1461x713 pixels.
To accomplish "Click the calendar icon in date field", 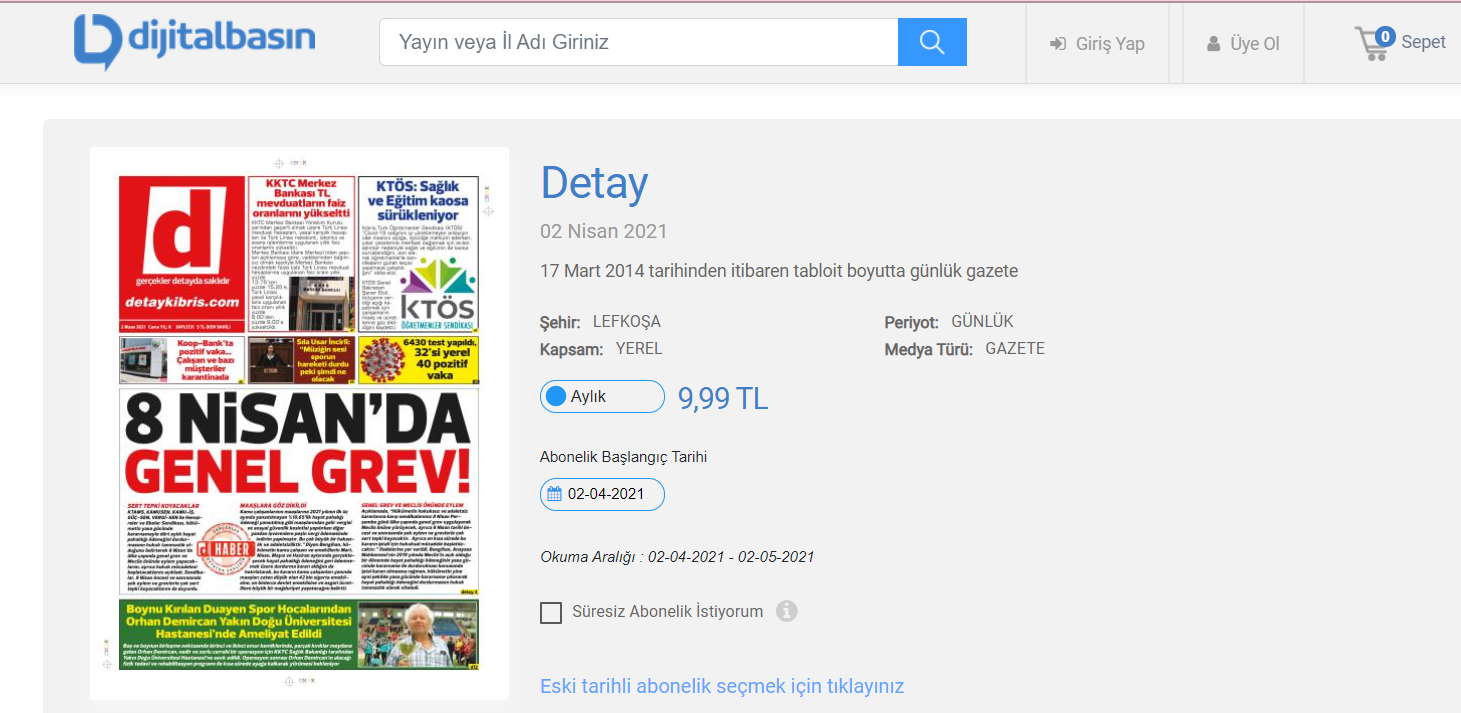I will click(553, 494).
